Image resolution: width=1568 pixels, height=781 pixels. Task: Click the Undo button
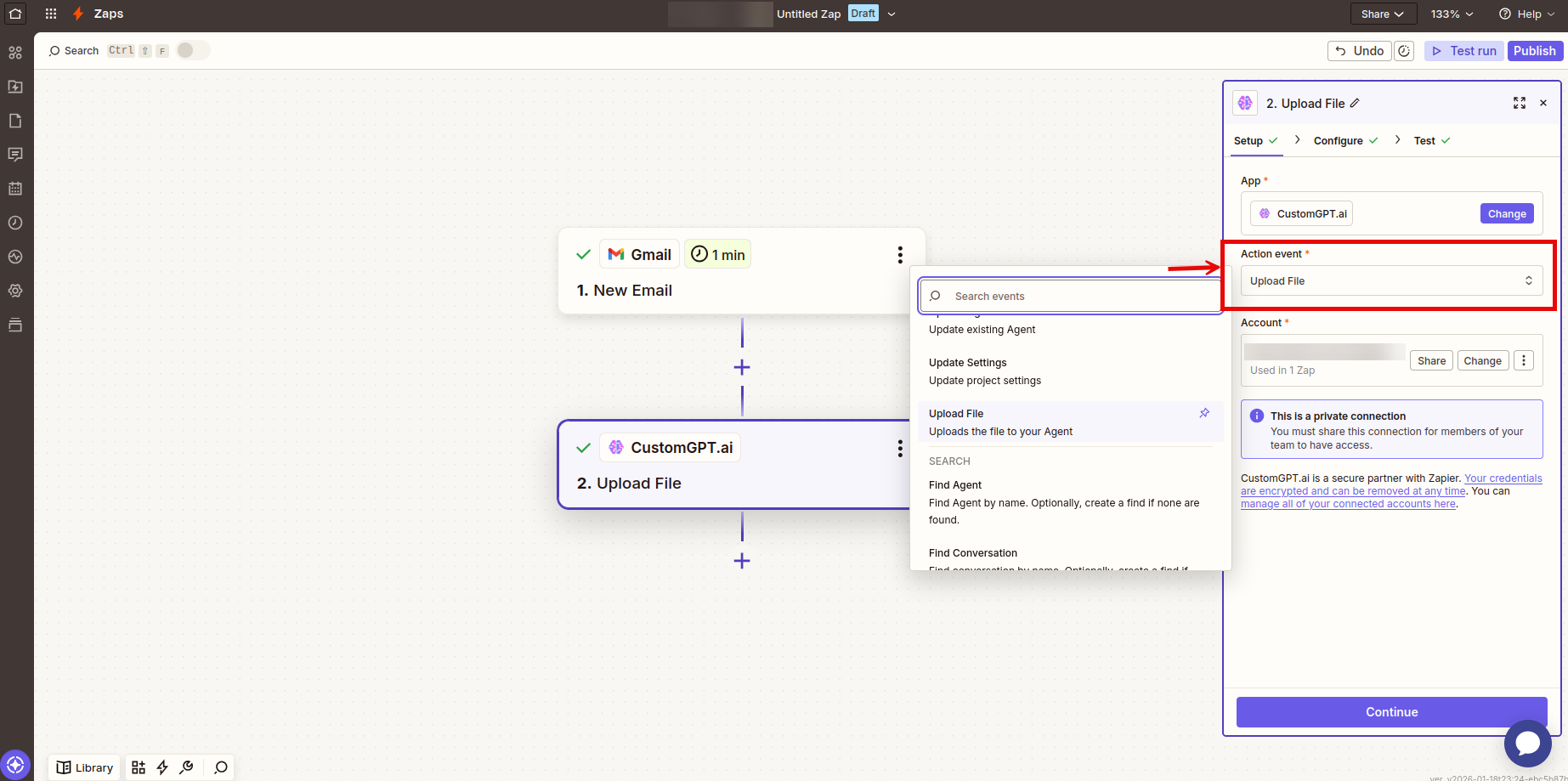(x=1359, y=51)
